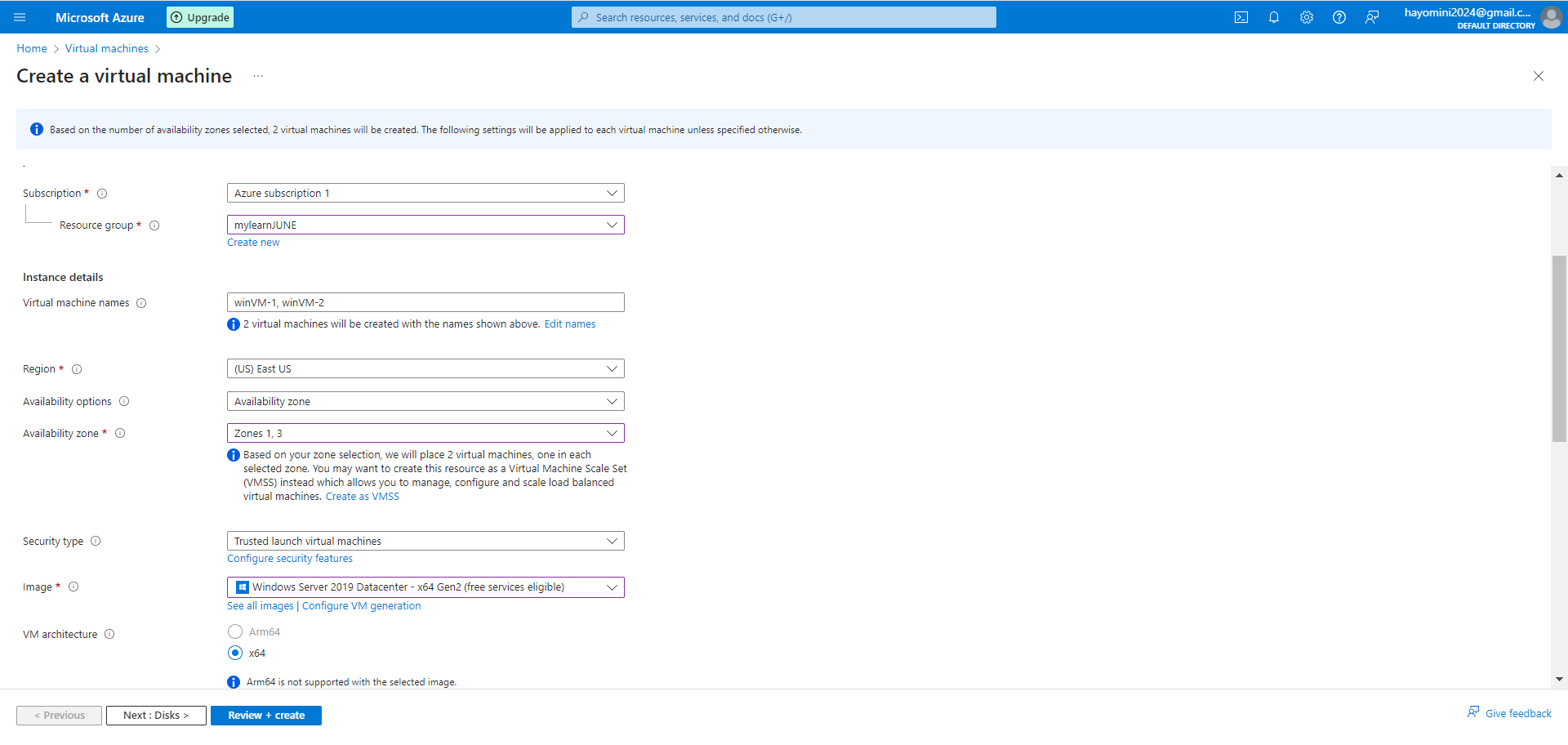Click the See all images link
Viewport: 1568px width, 745px height.
[x=261, y=606]
